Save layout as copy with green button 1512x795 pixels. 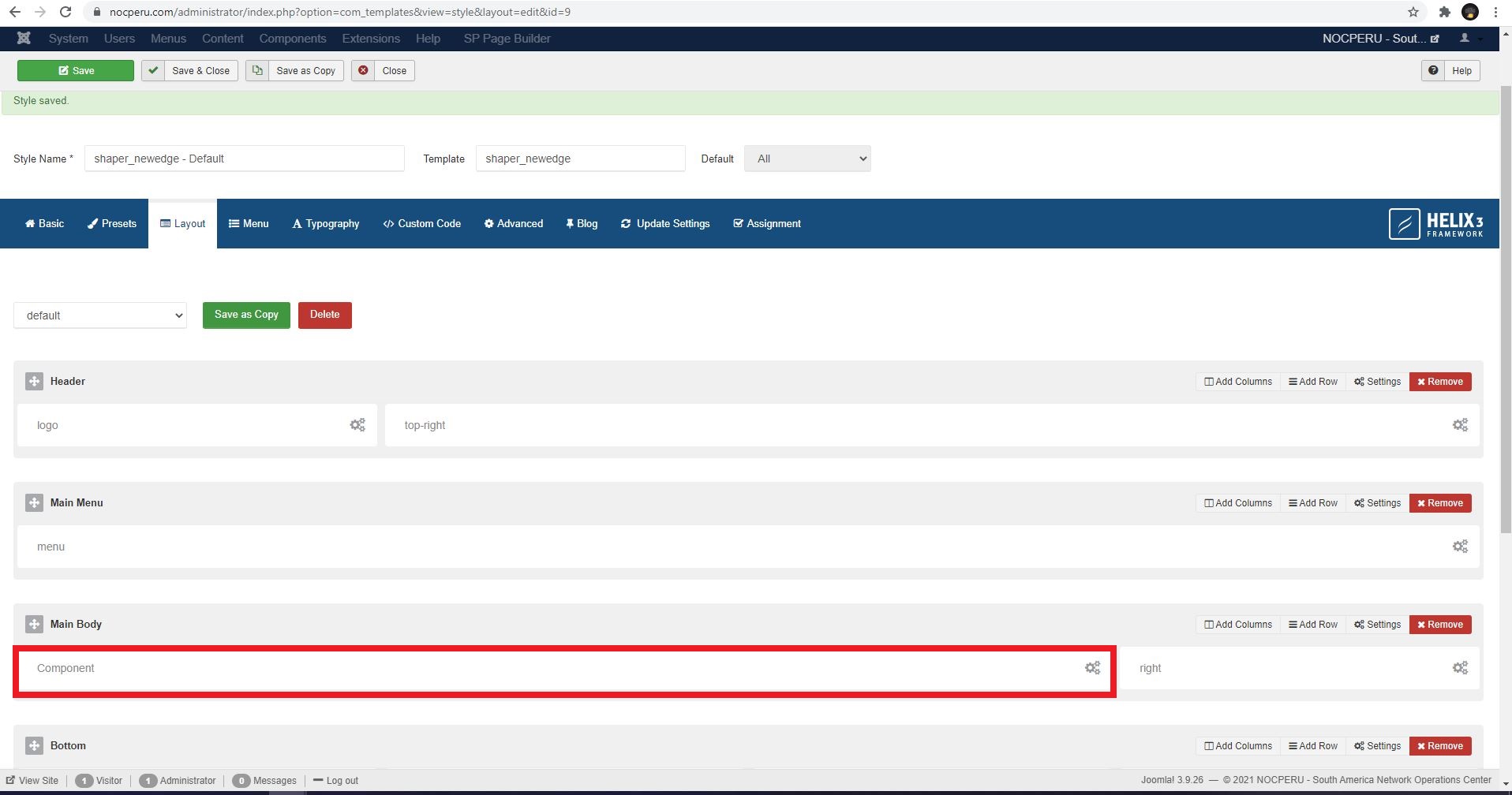coord(246,315)
